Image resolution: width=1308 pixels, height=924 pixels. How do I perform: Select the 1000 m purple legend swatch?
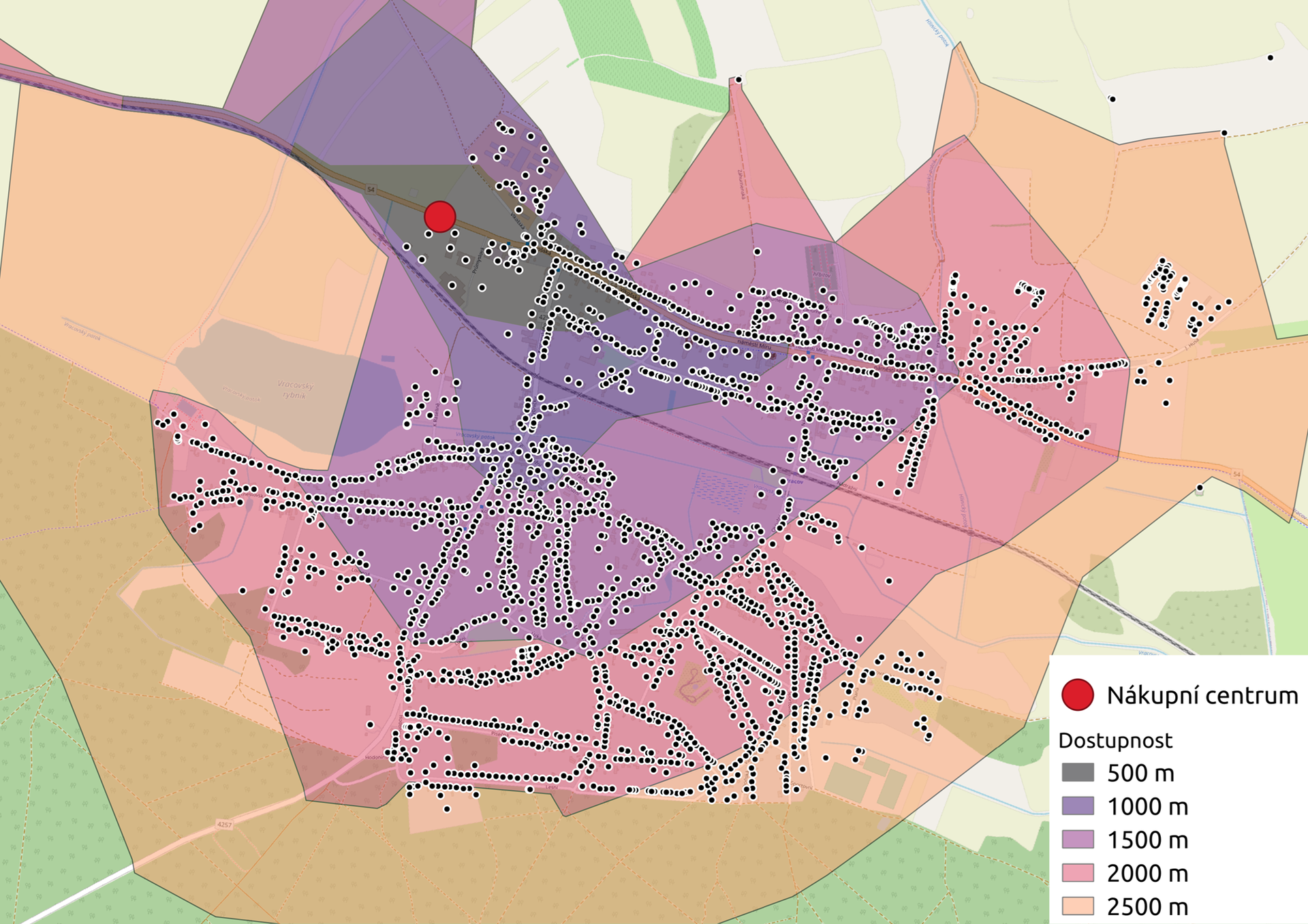tap(1078, 806)
